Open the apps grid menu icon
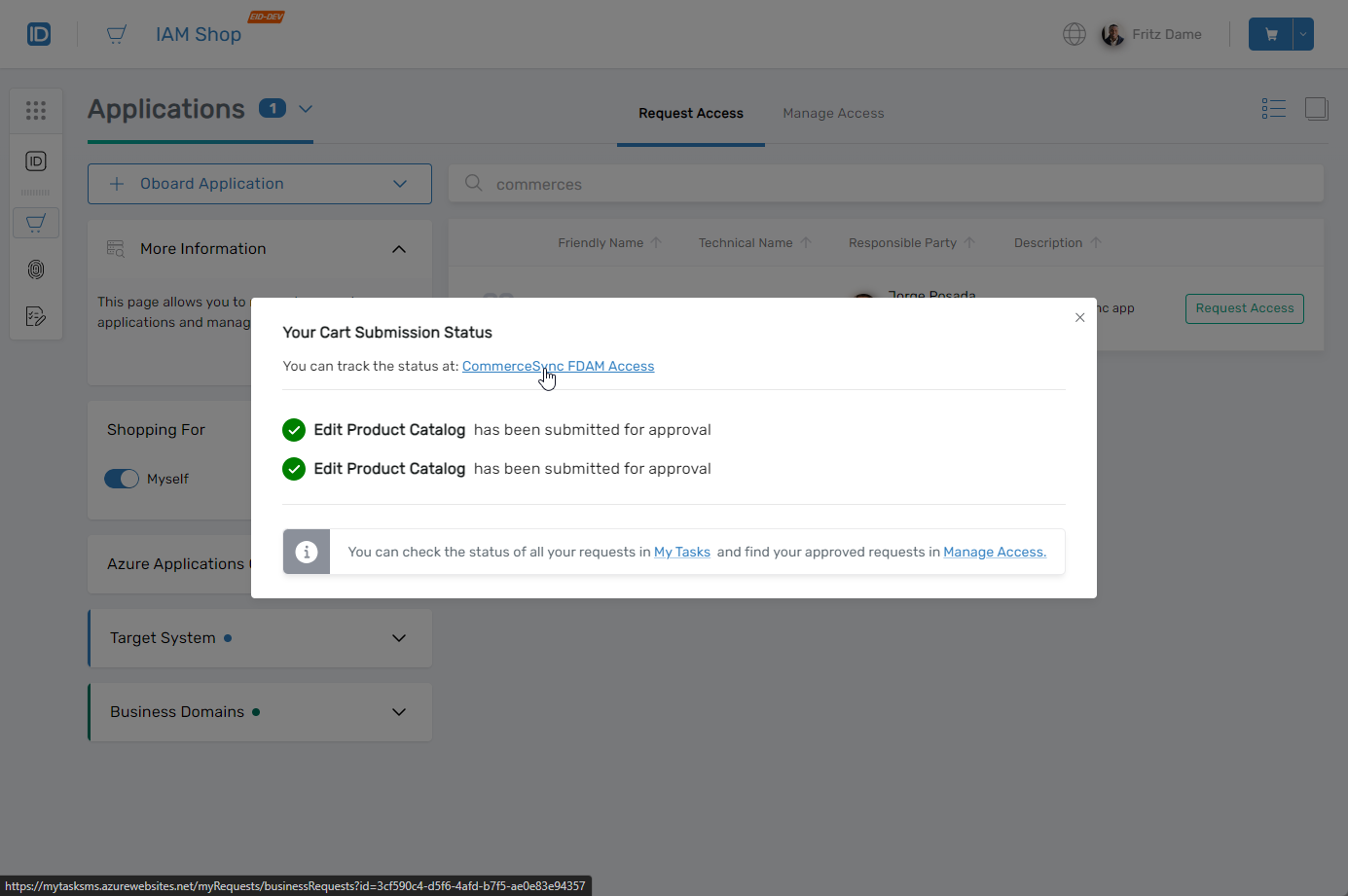Screen dimensions: 1348x896 36,110
